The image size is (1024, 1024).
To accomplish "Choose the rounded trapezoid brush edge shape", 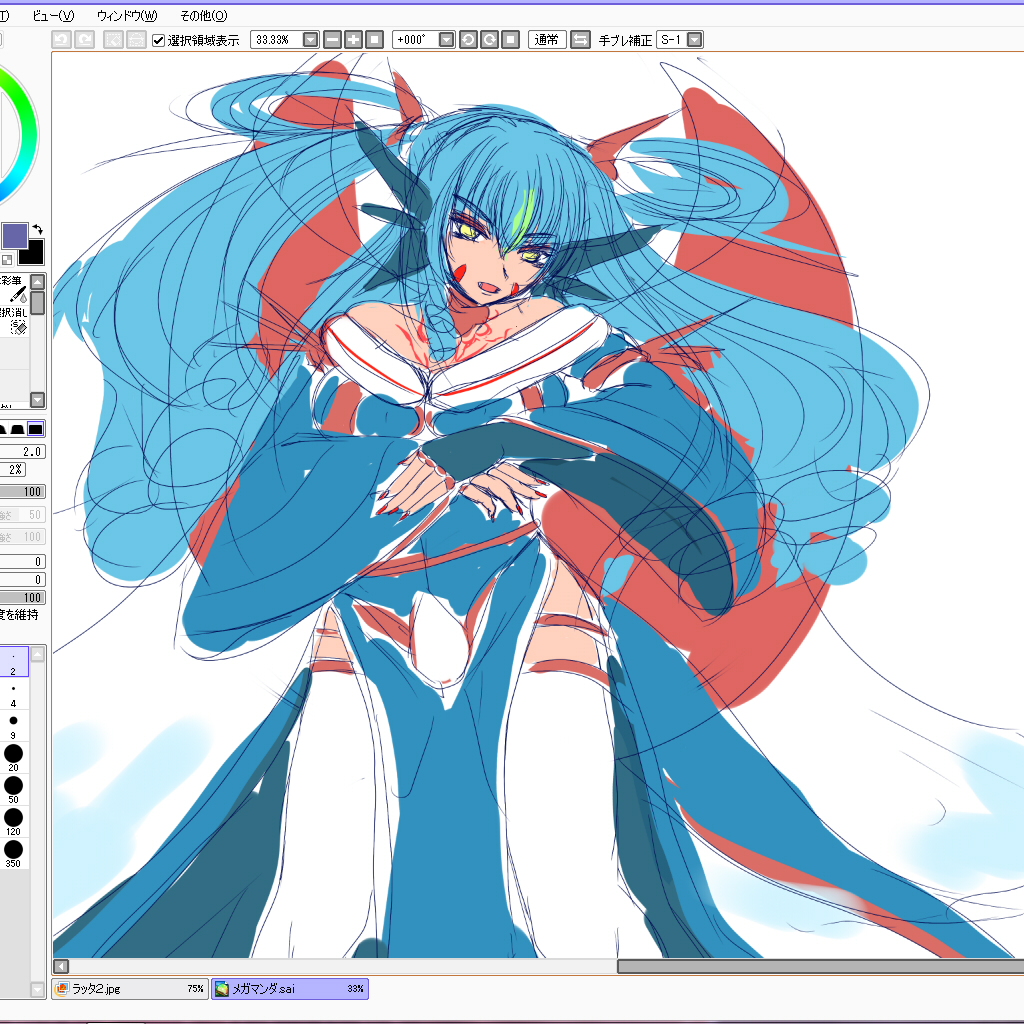I will pos(18,428).
